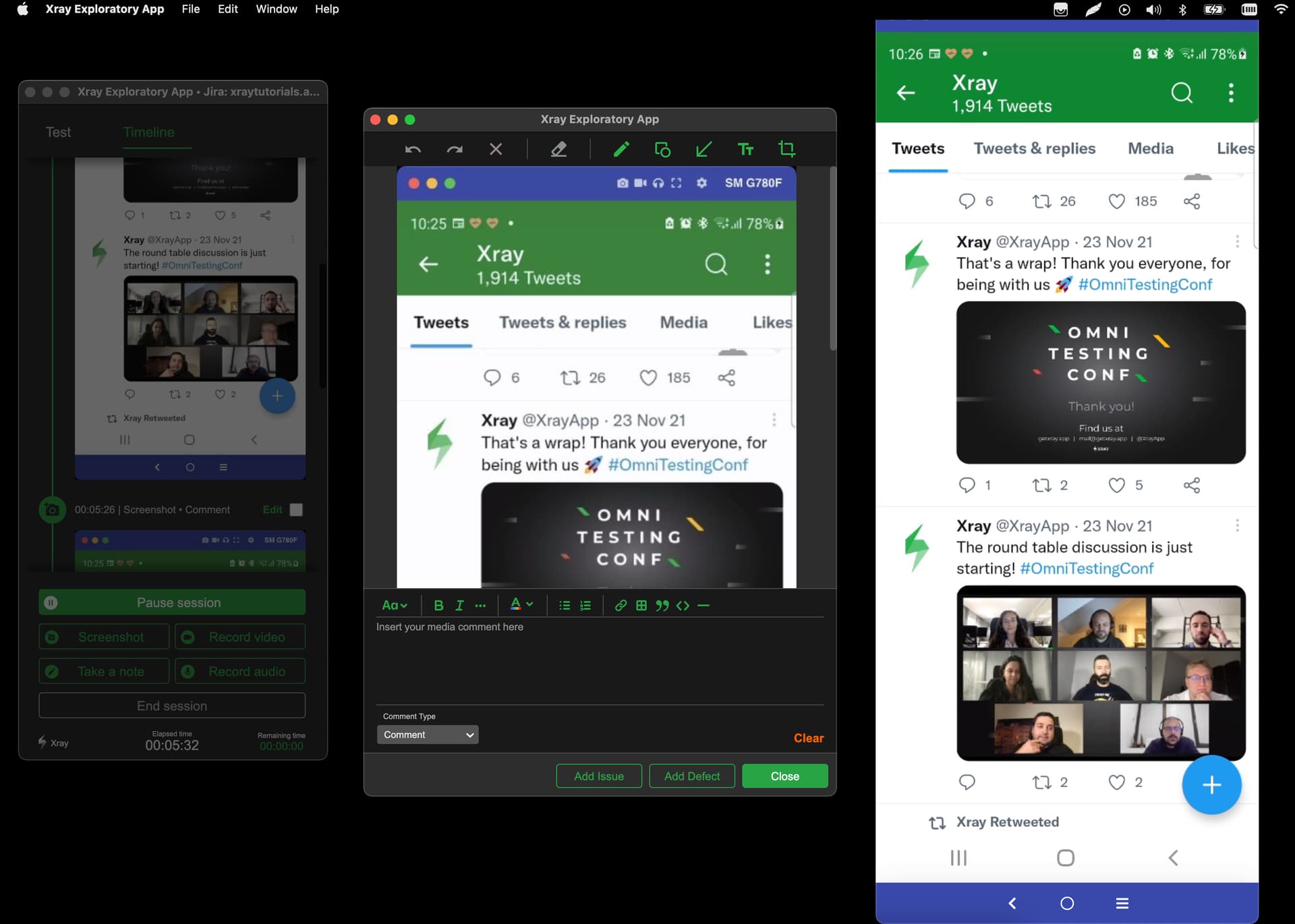Open the Likes tab on phone

click(x=1236, y=148)
